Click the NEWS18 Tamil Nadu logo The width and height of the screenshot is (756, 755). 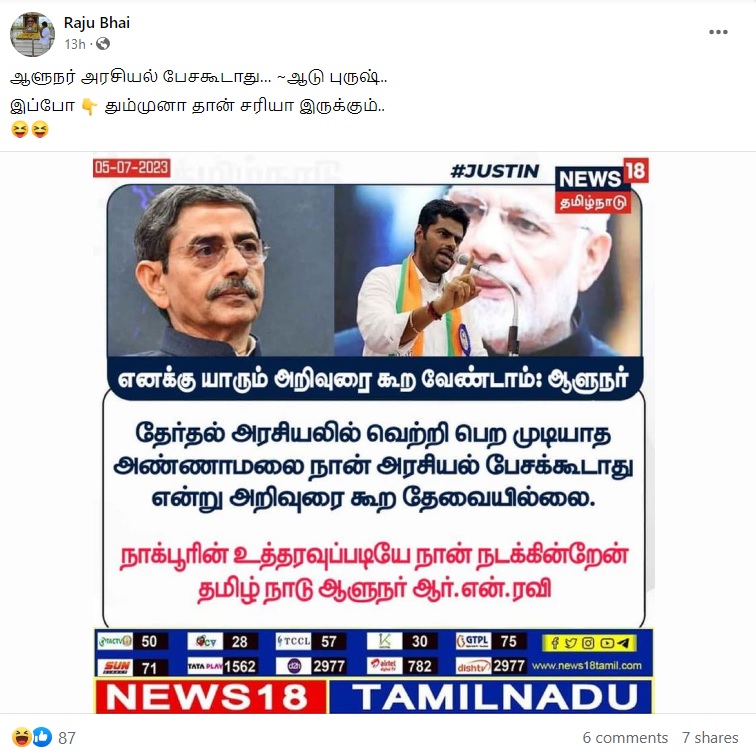(x=602, y=186)
